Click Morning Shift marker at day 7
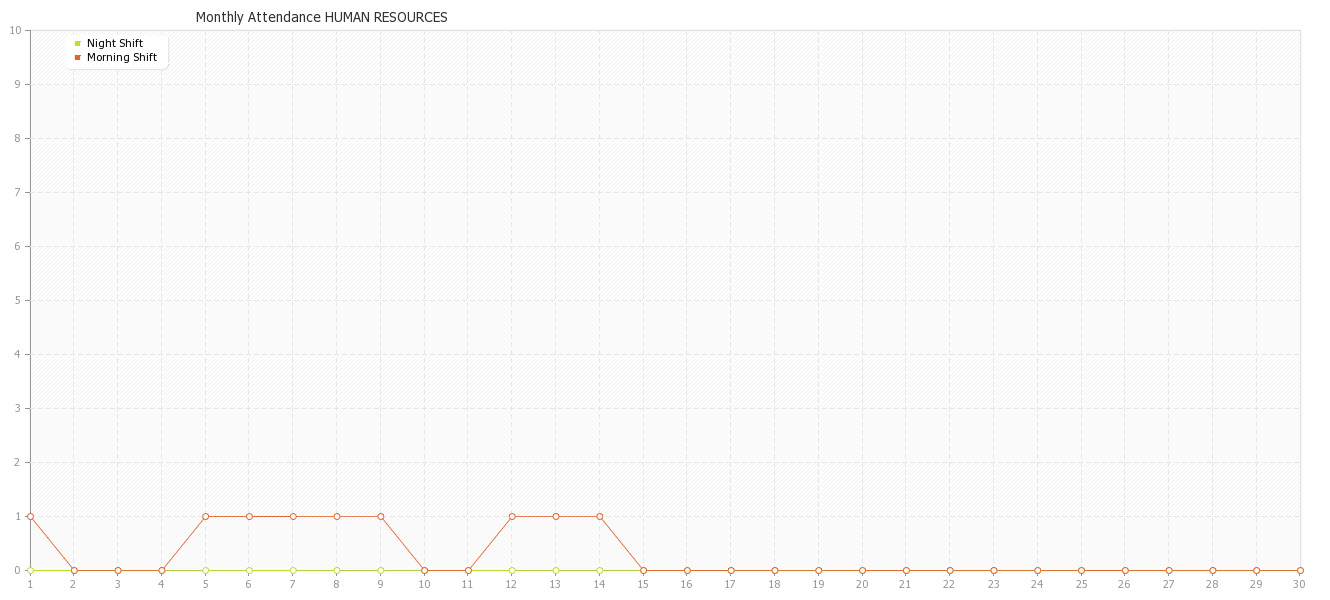This screenshot has height=600, width=1330. point(293,516)
